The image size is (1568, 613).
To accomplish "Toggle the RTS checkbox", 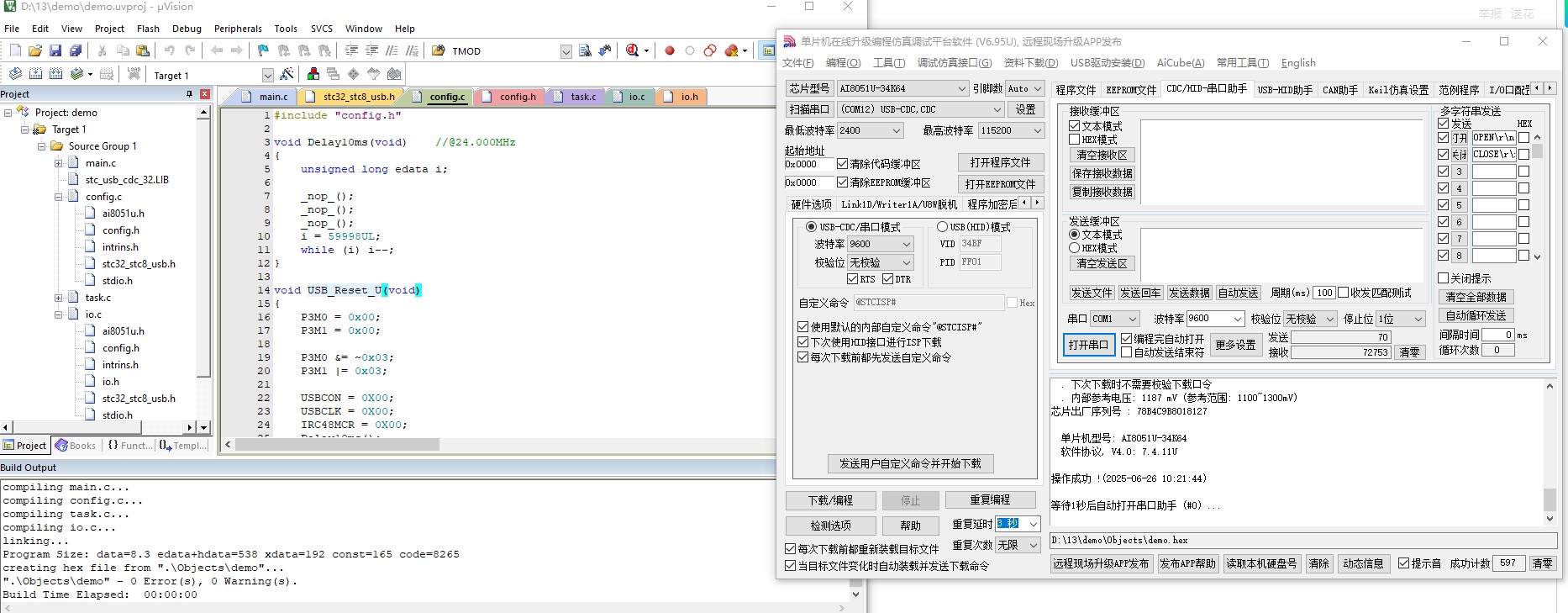I will point(852,279).
